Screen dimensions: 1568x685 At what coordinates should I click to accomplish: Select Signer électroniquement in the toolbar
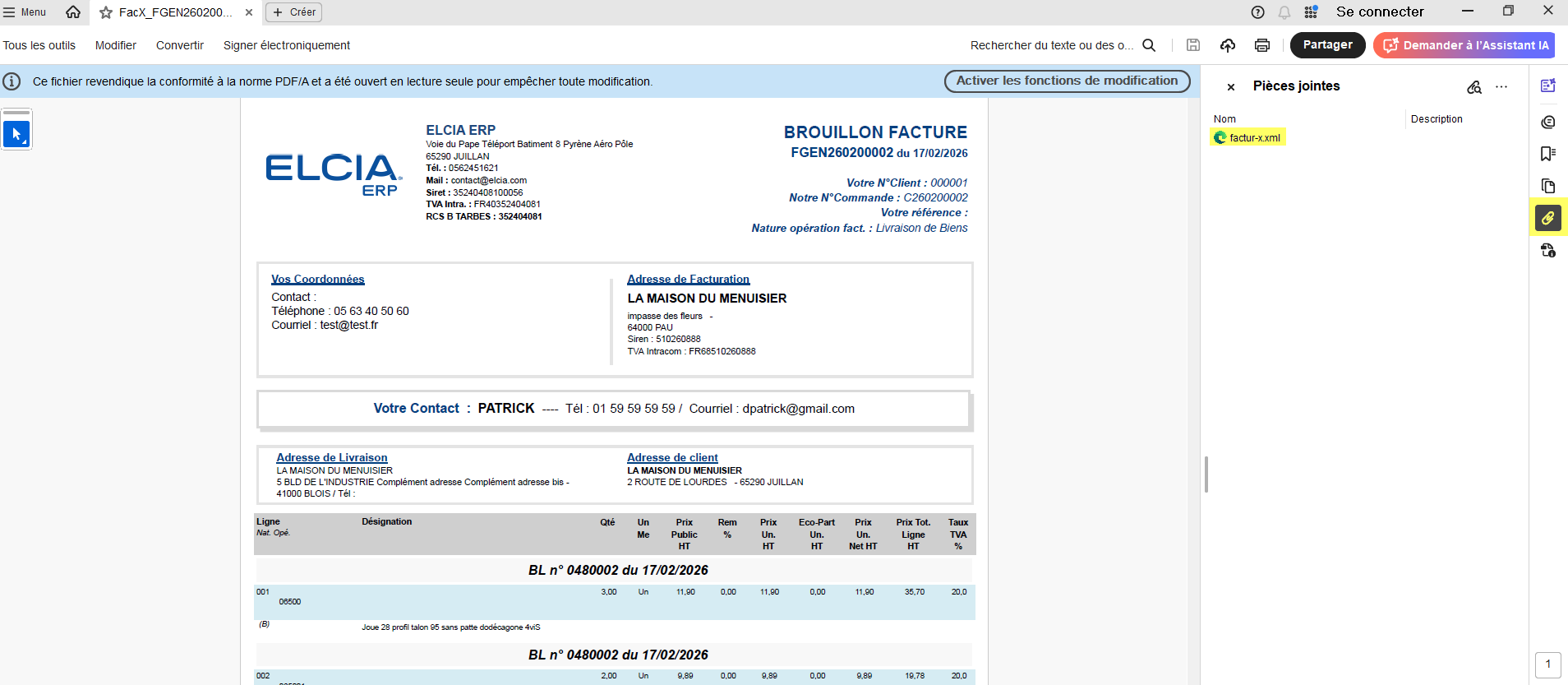286,45
